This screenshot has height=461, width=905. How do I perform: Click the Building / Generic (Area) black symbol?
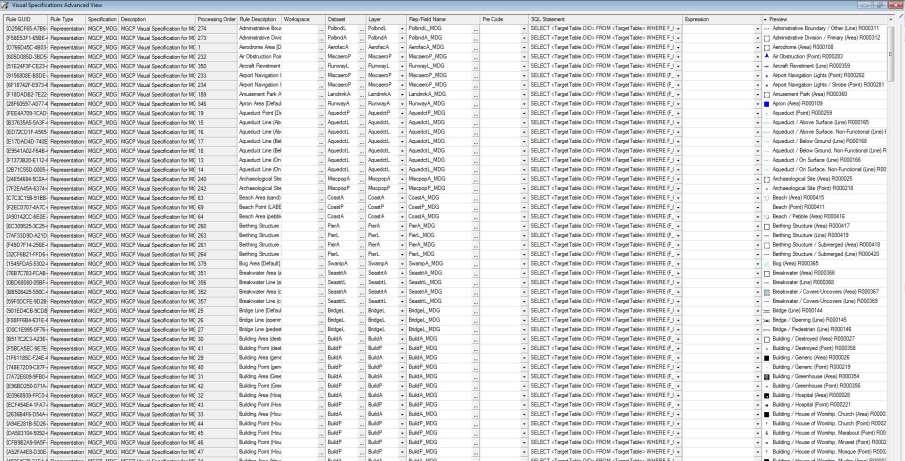(x=766, y=358)
